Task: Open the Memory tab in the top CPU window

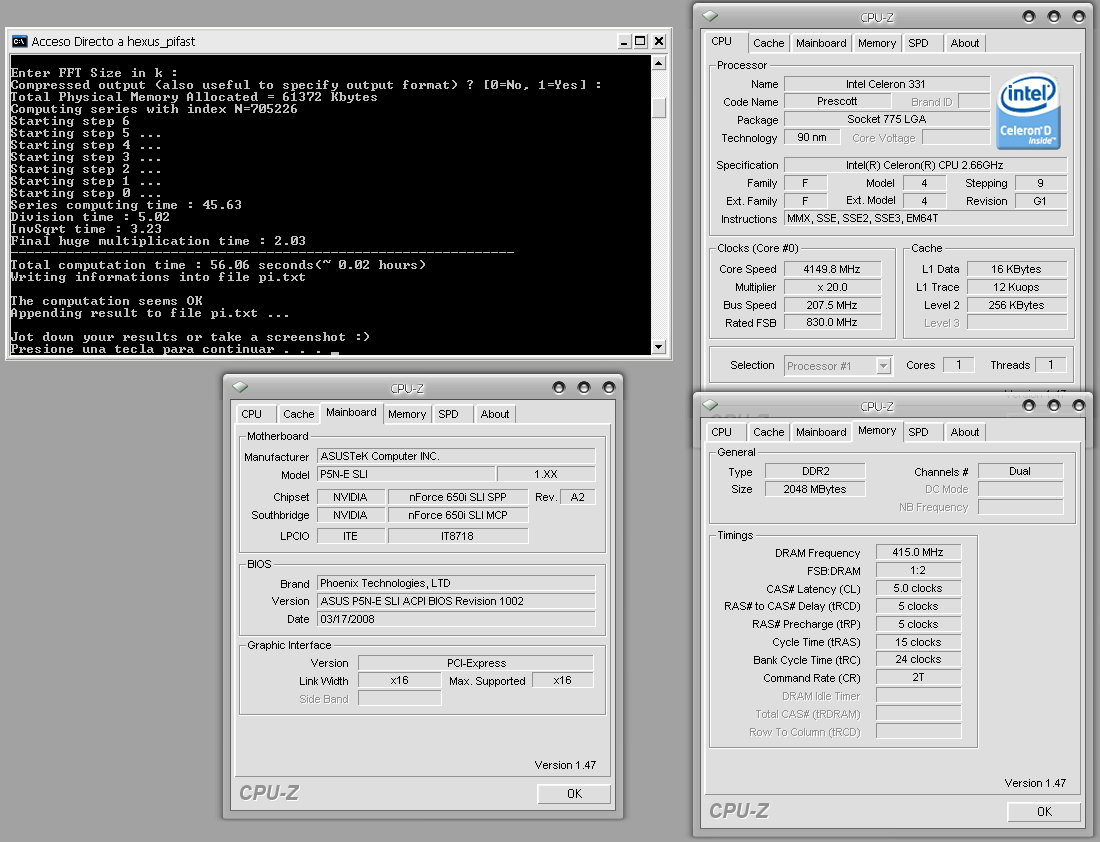Action: click(877, 43)
